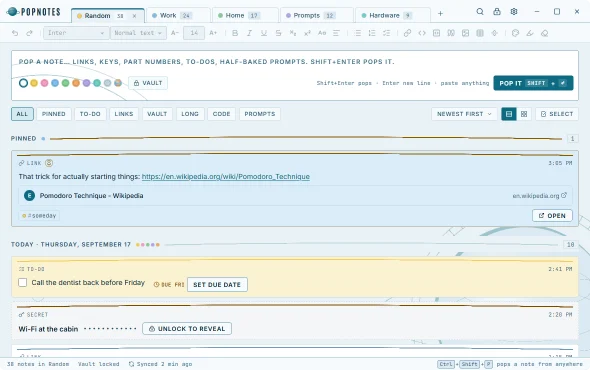The image size is (590, 370).
Task: Pick the purple note color swatch
Action: coord(87,83)
